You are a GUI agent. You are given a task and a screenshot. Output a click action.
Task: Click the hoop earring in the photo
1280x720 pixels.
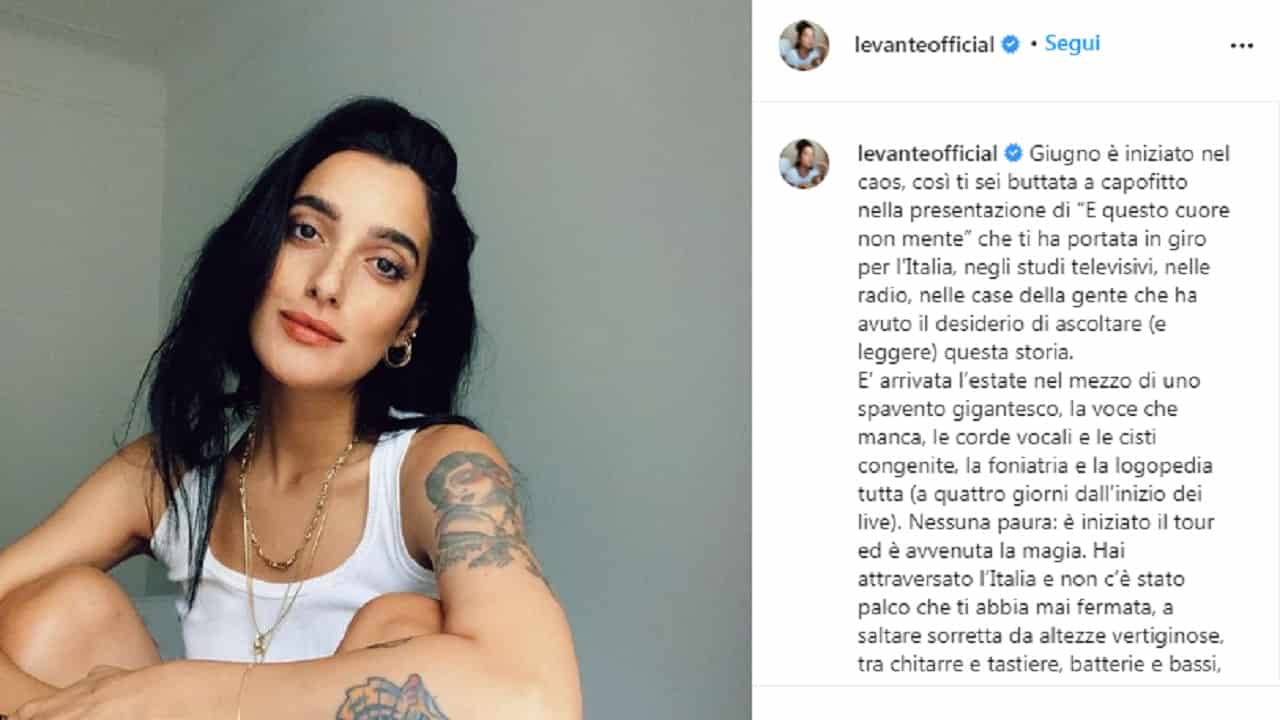pyautogui.click(x=399, y=352)
